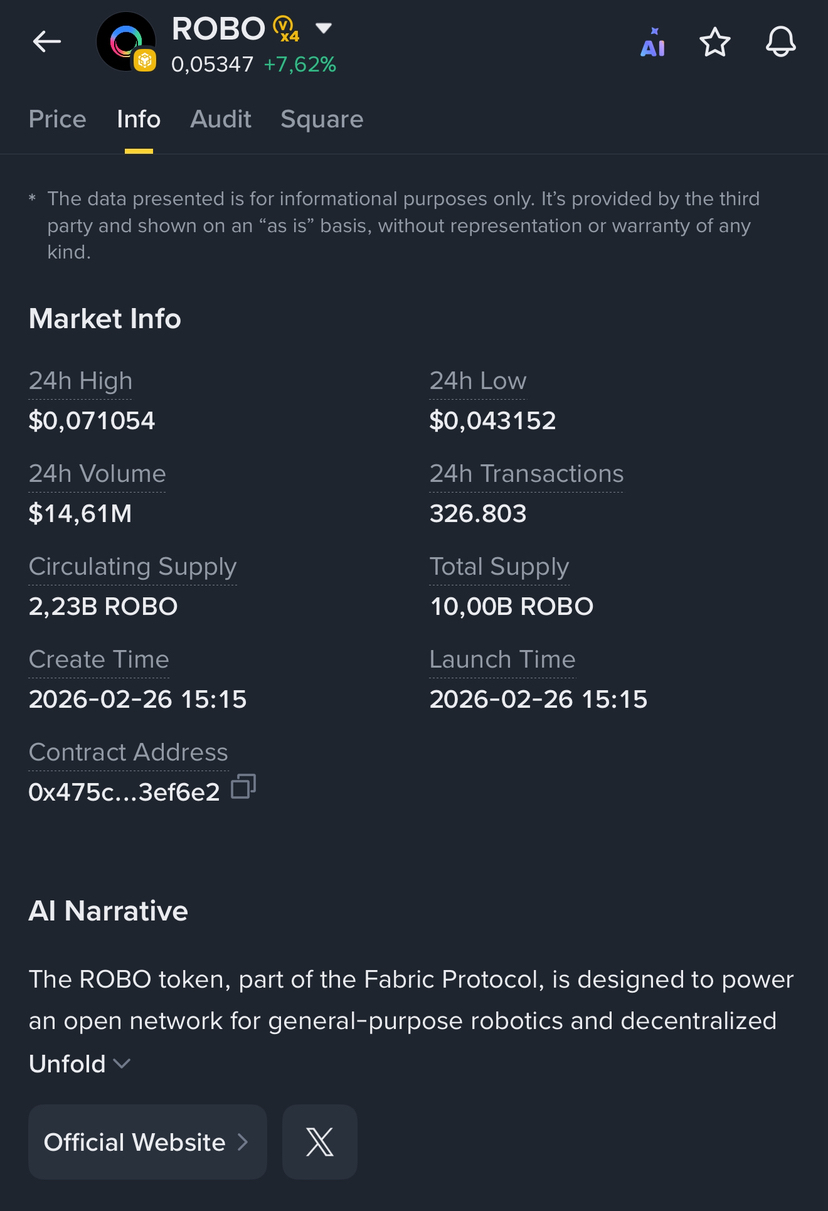Tap the Circulating Supply label

coord(133,567)
